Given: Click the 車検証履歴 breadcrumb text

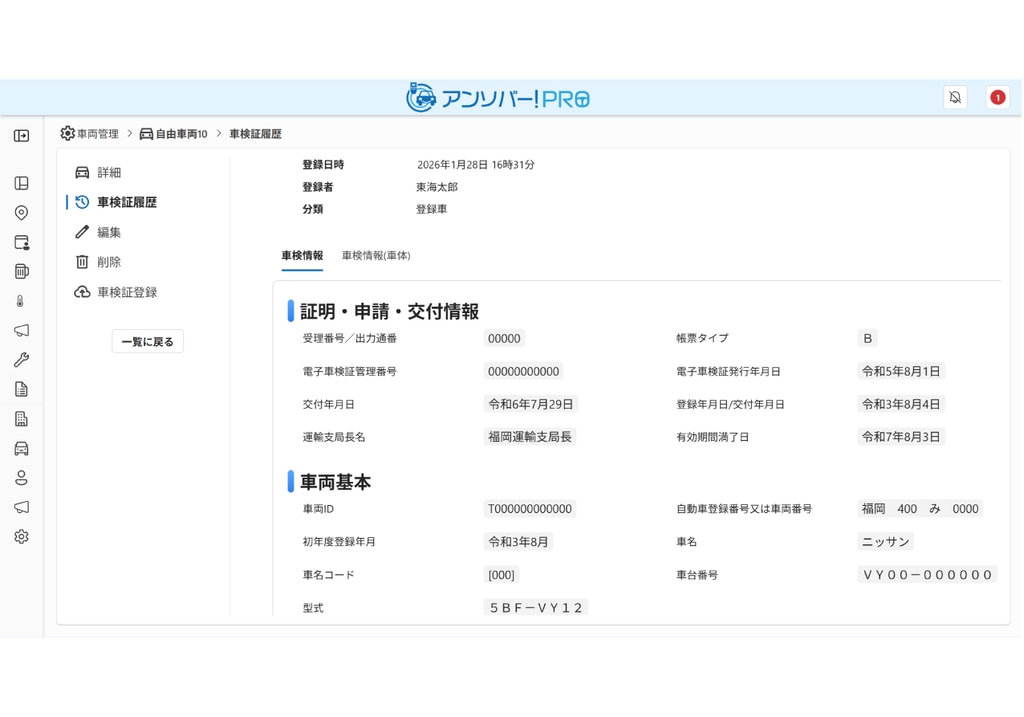Looking at the screenshot, I should click(x=255, y=134).
